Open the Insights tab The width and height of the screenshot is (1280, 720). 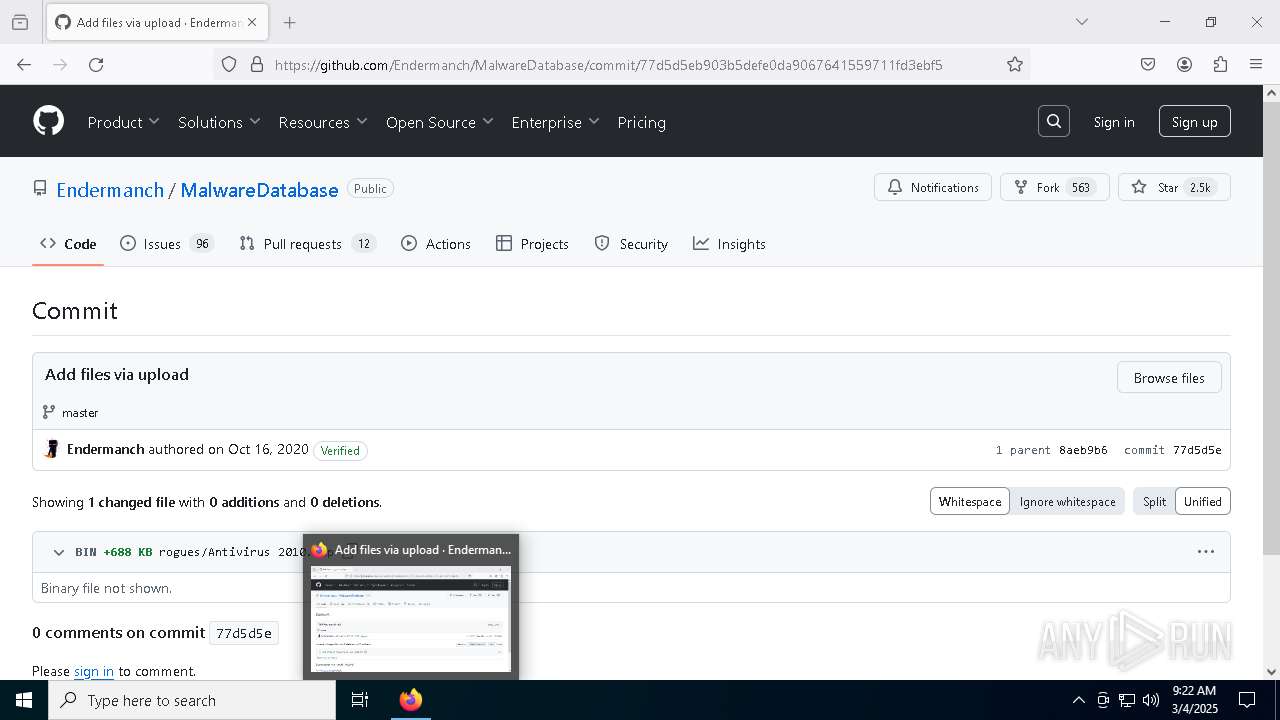tap(729, 244)
